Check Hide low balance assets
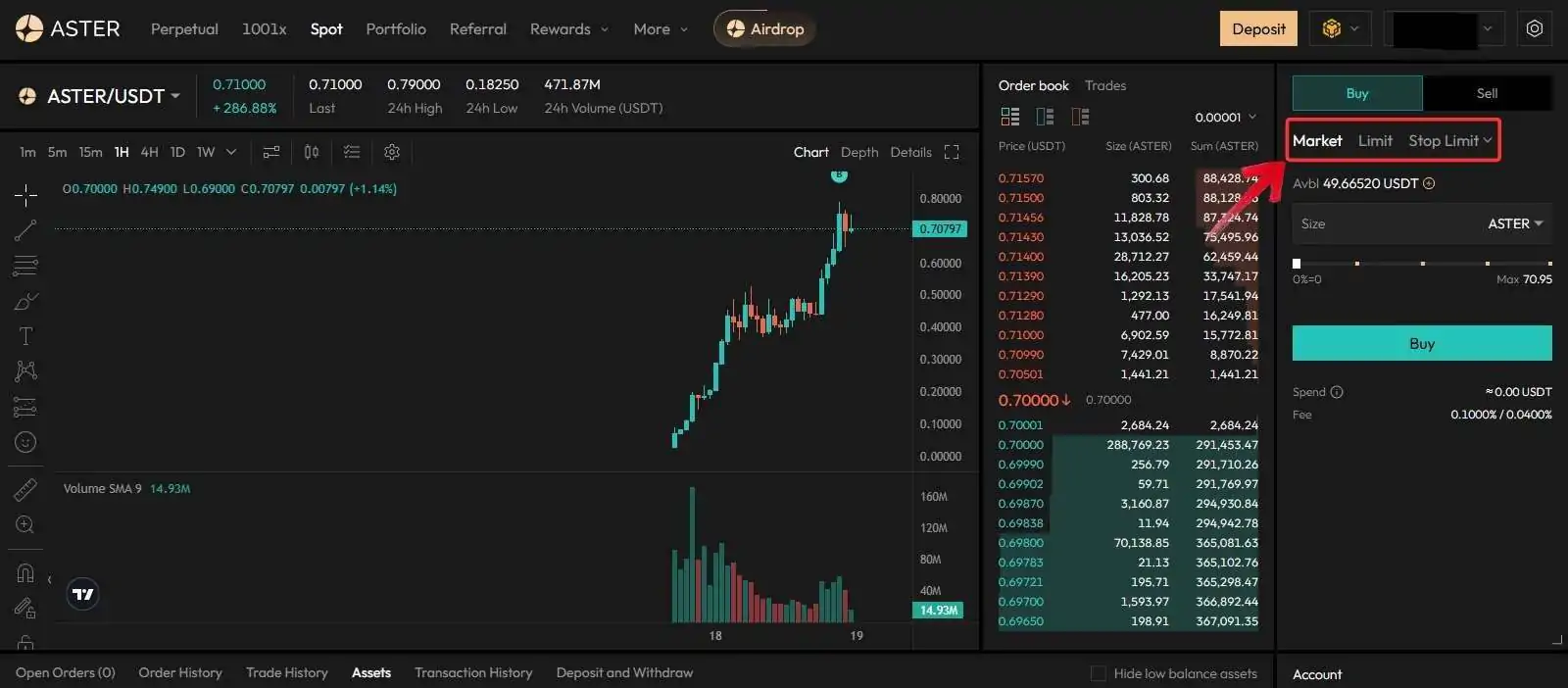 coord(1099,673)
